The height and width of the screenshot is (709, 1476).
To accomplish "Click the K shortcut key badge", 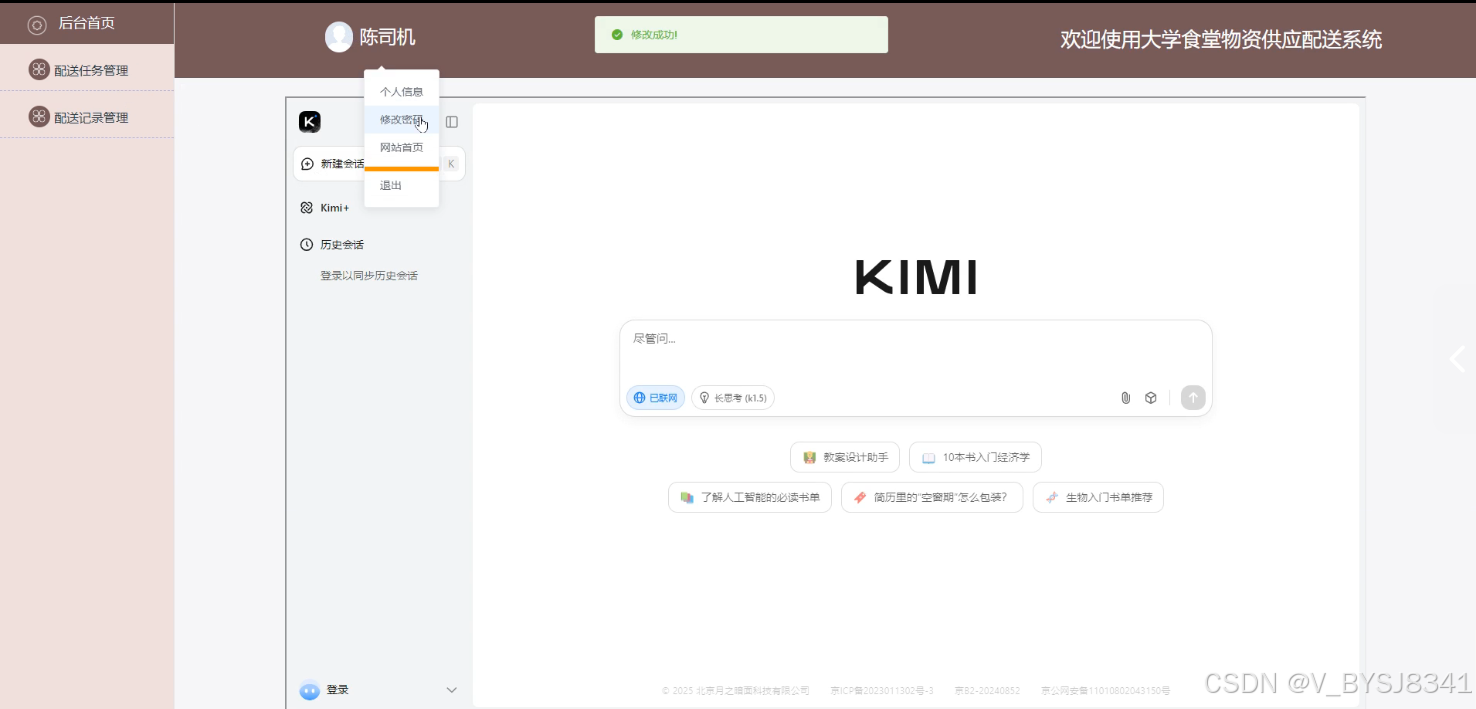I will (451, 164).
